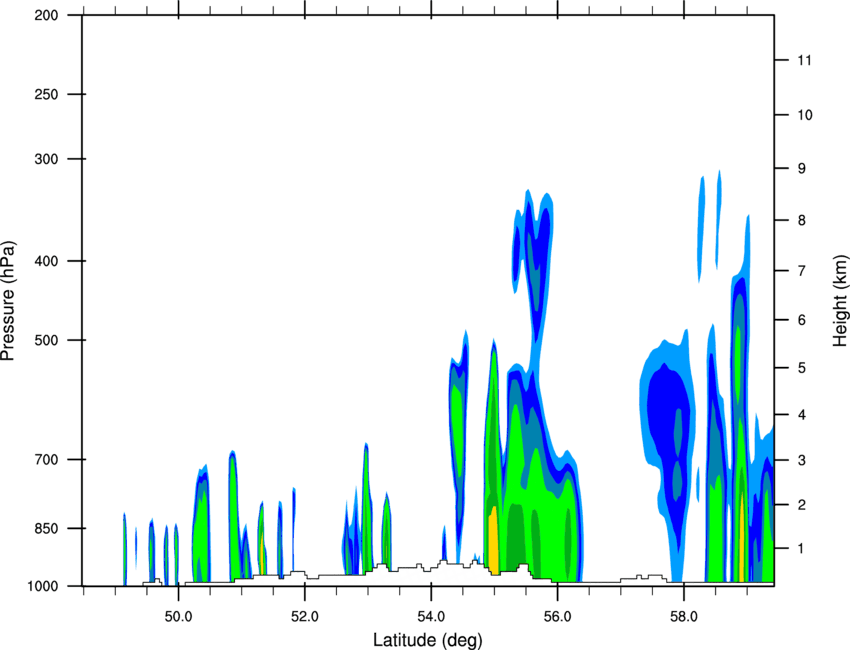
Task: Click the 5 km height label
Action: click(802, 368)
